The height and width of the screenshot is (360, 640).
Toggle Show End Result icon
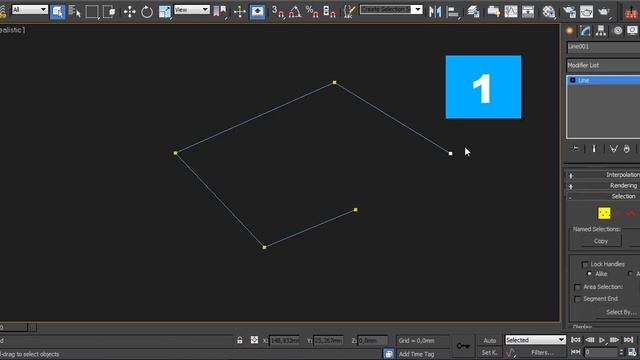(x=594, y=149)
